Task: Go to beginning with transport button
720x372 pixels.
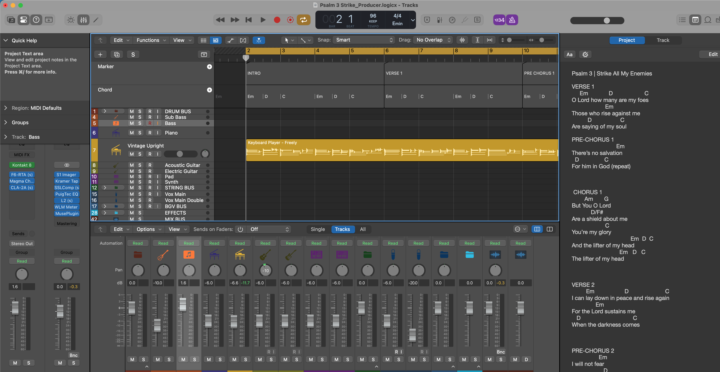Action: (x=248, y=20)
